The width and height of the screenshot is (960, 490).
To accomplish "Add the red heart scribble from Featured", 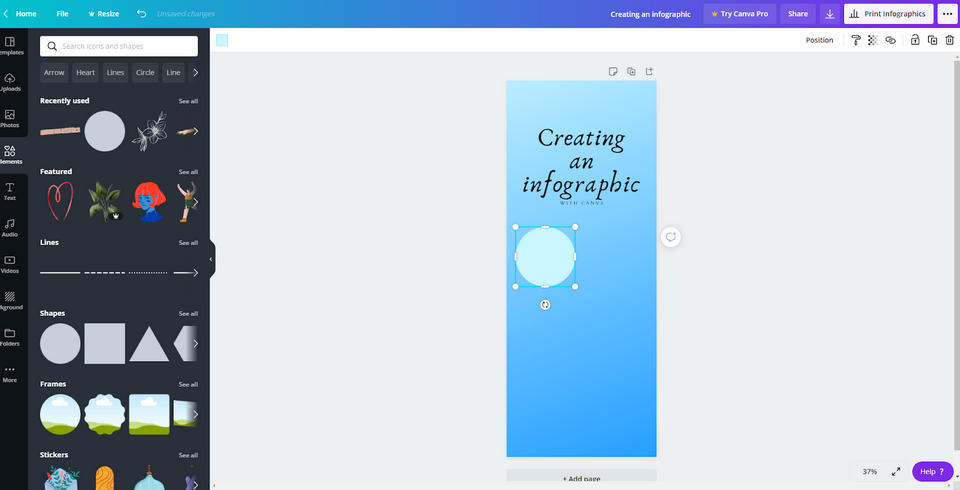I will click(60, 201).
